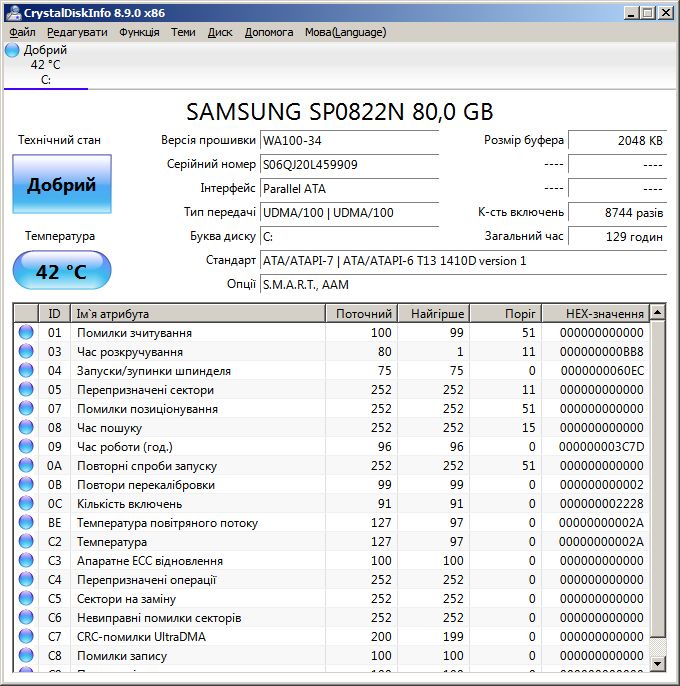Click the serial number field S06QJ20L459909
Screen dimensions: 680x686
[x=349, y=165]
